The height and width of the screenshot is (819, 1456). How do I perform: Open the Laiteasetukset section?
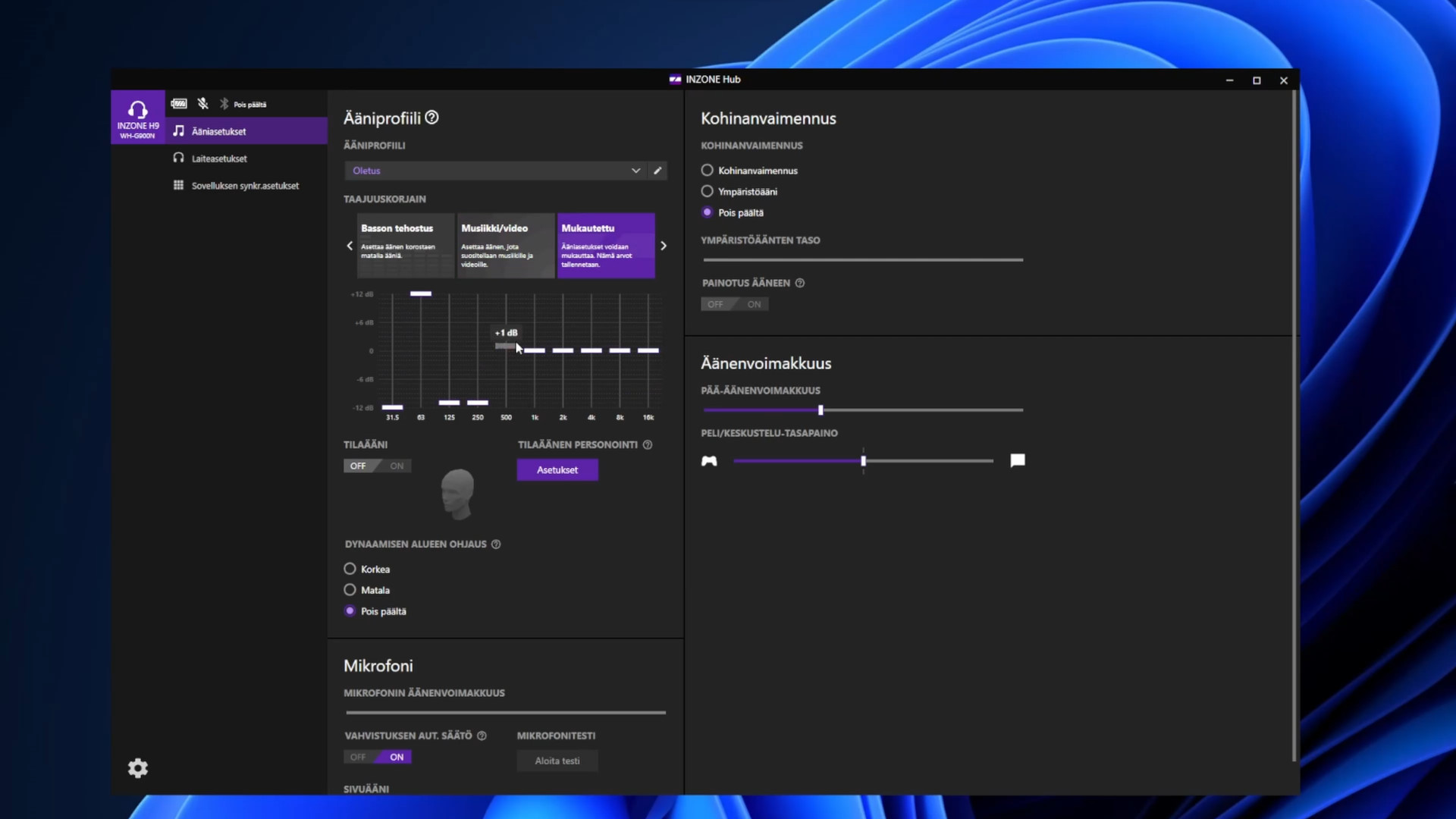click(x=246, y=158)
